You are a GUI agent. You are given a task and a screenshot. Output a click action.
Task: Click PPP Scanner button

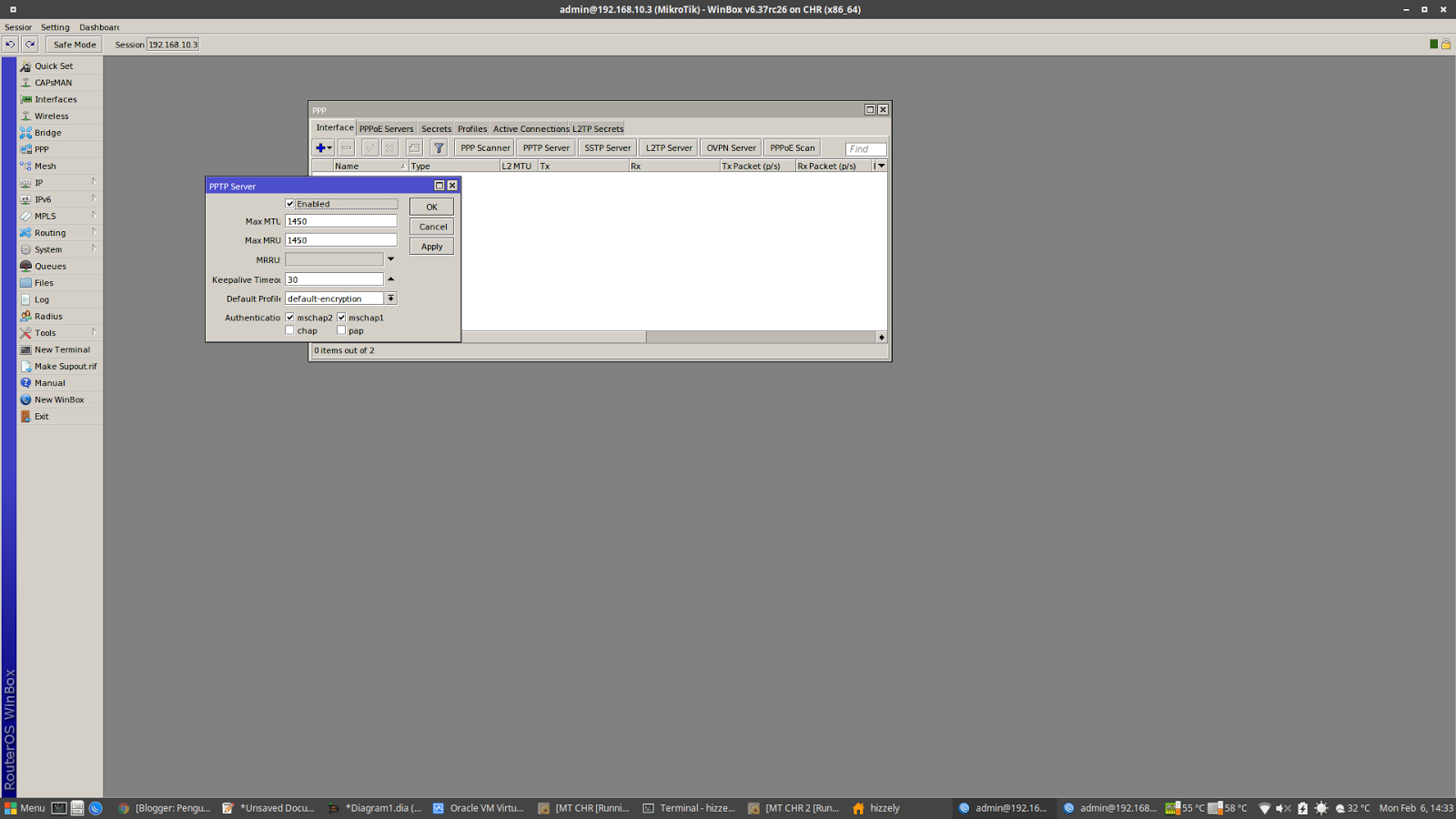tap(485, 147)
